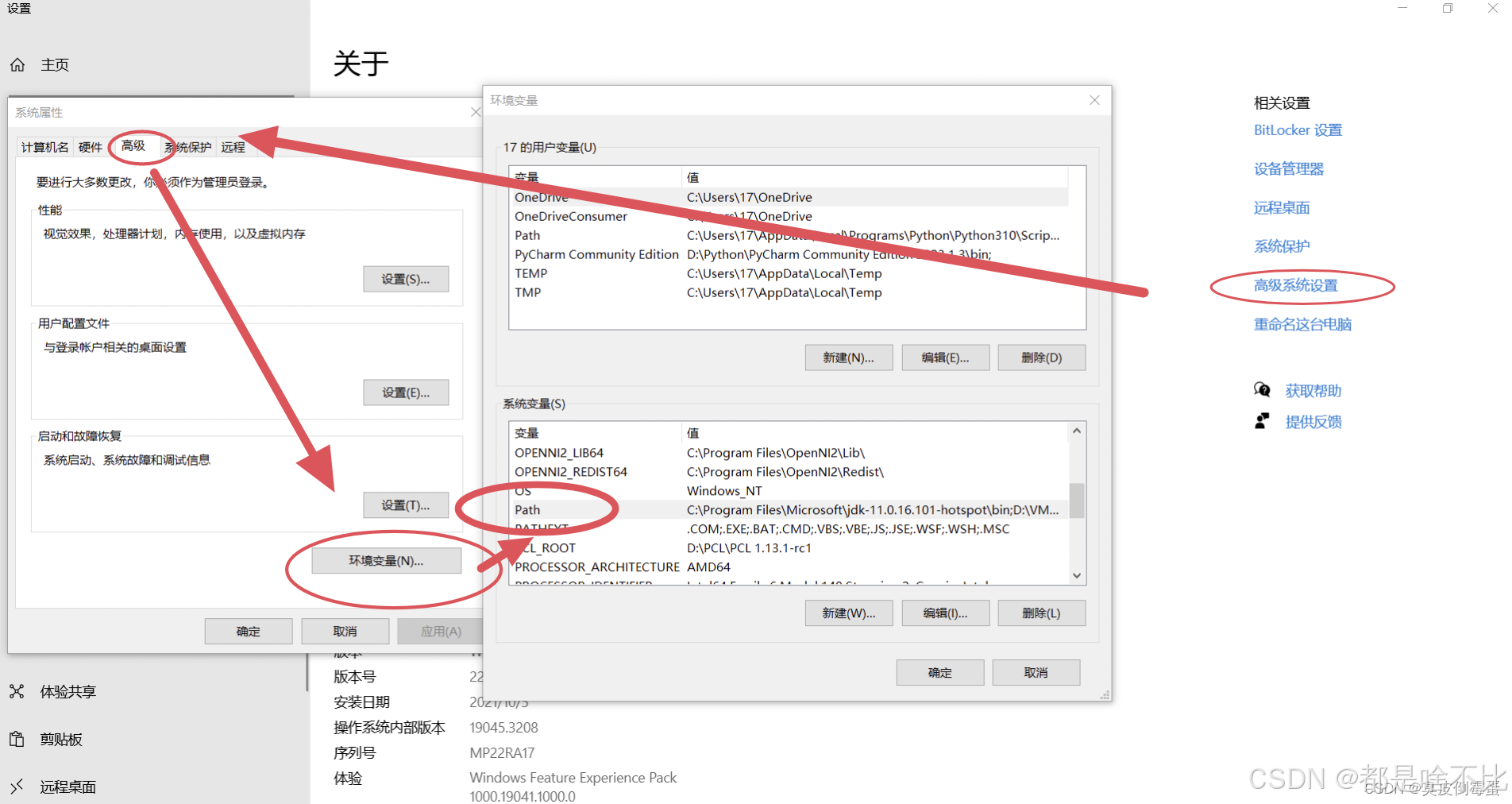This screenshot has width=1512, height=804.
Task: Click 新建(N)... for user variables
Action: pyautogui.click(x=848, y=358)
